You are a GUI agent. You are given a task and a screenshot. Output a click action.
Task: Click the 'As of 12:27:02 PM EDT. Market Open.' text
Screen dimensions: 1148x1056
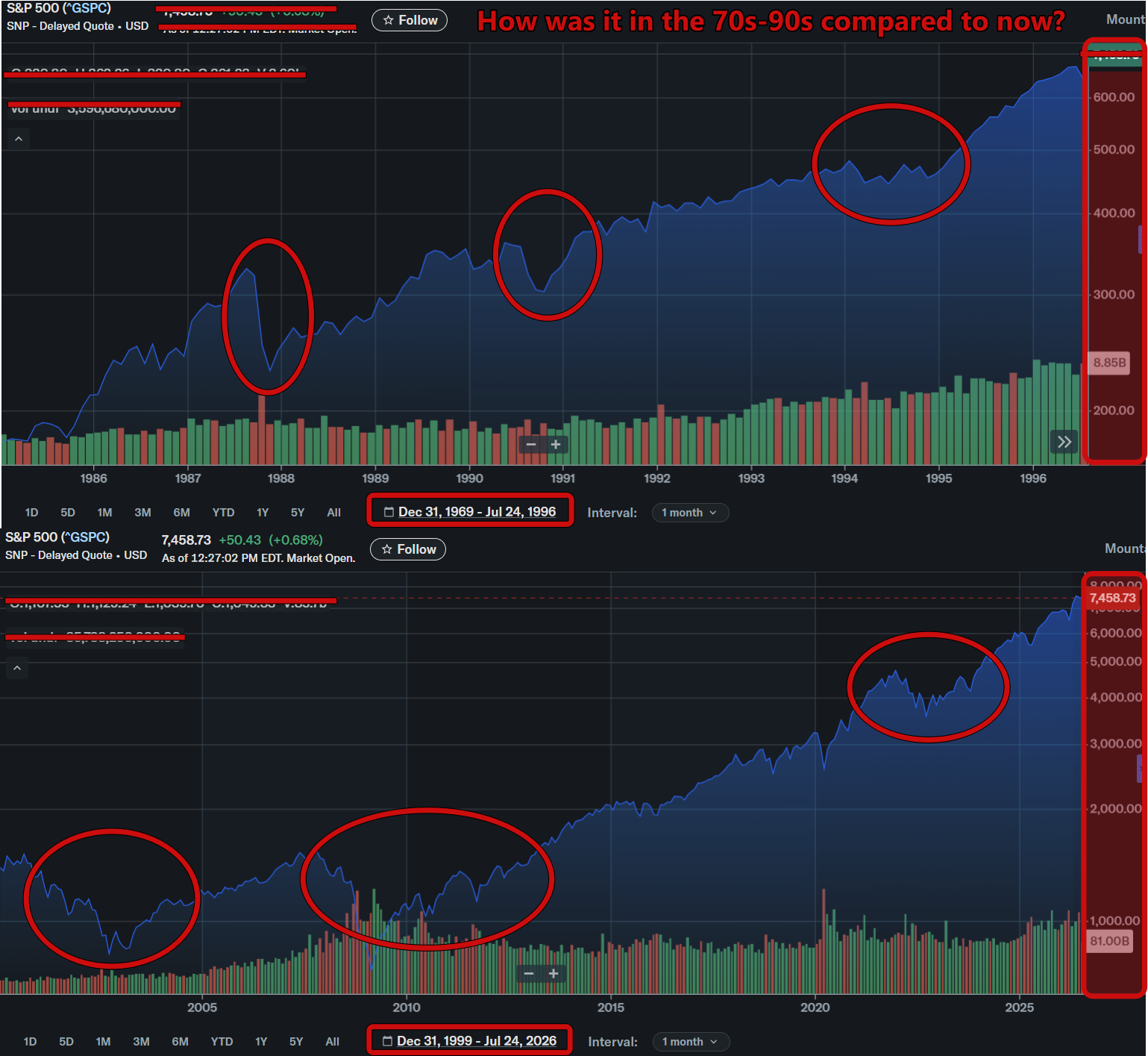pos(259,558)
